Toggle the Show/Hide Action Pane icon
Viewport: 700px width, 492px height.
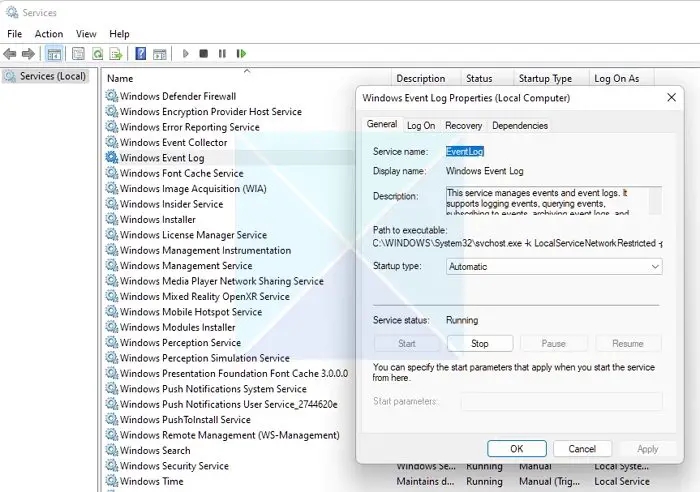[x=159, y=54]
